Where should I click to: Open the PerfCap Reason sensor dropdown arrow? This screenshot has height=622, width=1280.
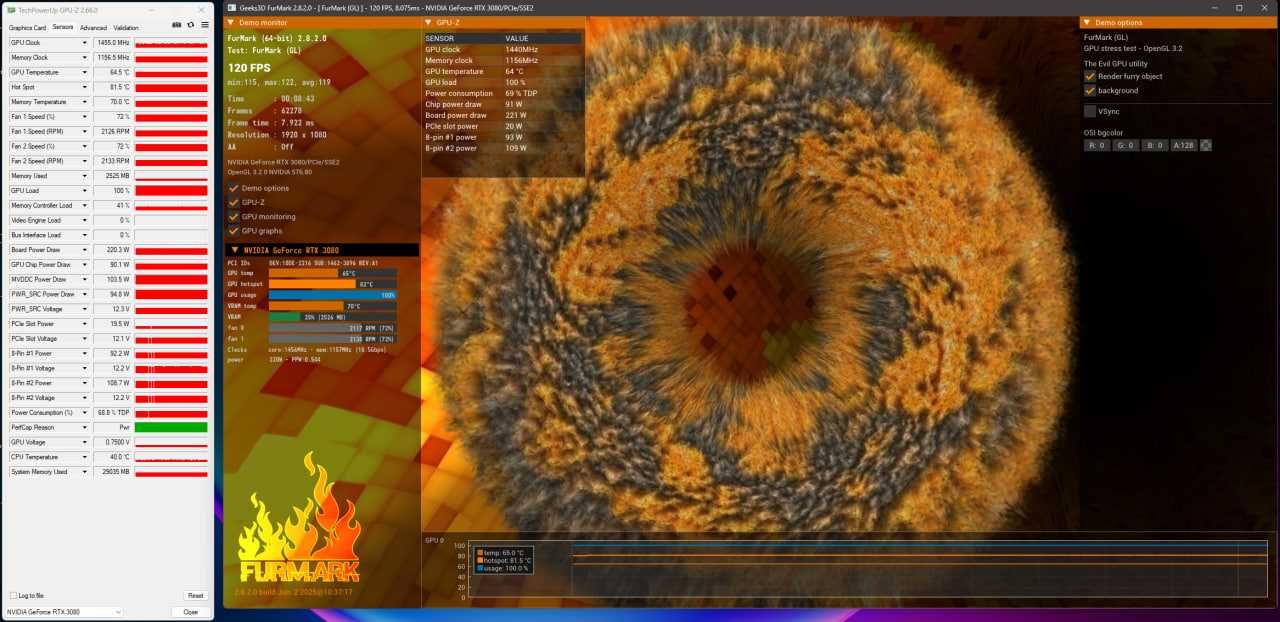85,427
